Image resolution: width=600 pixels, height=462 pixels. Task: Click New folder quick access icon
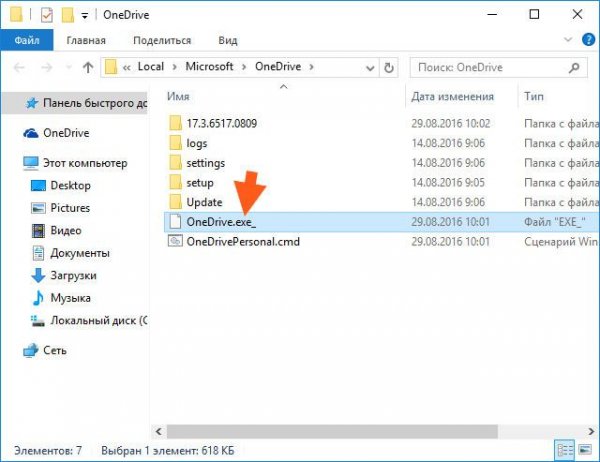[68, 15]
